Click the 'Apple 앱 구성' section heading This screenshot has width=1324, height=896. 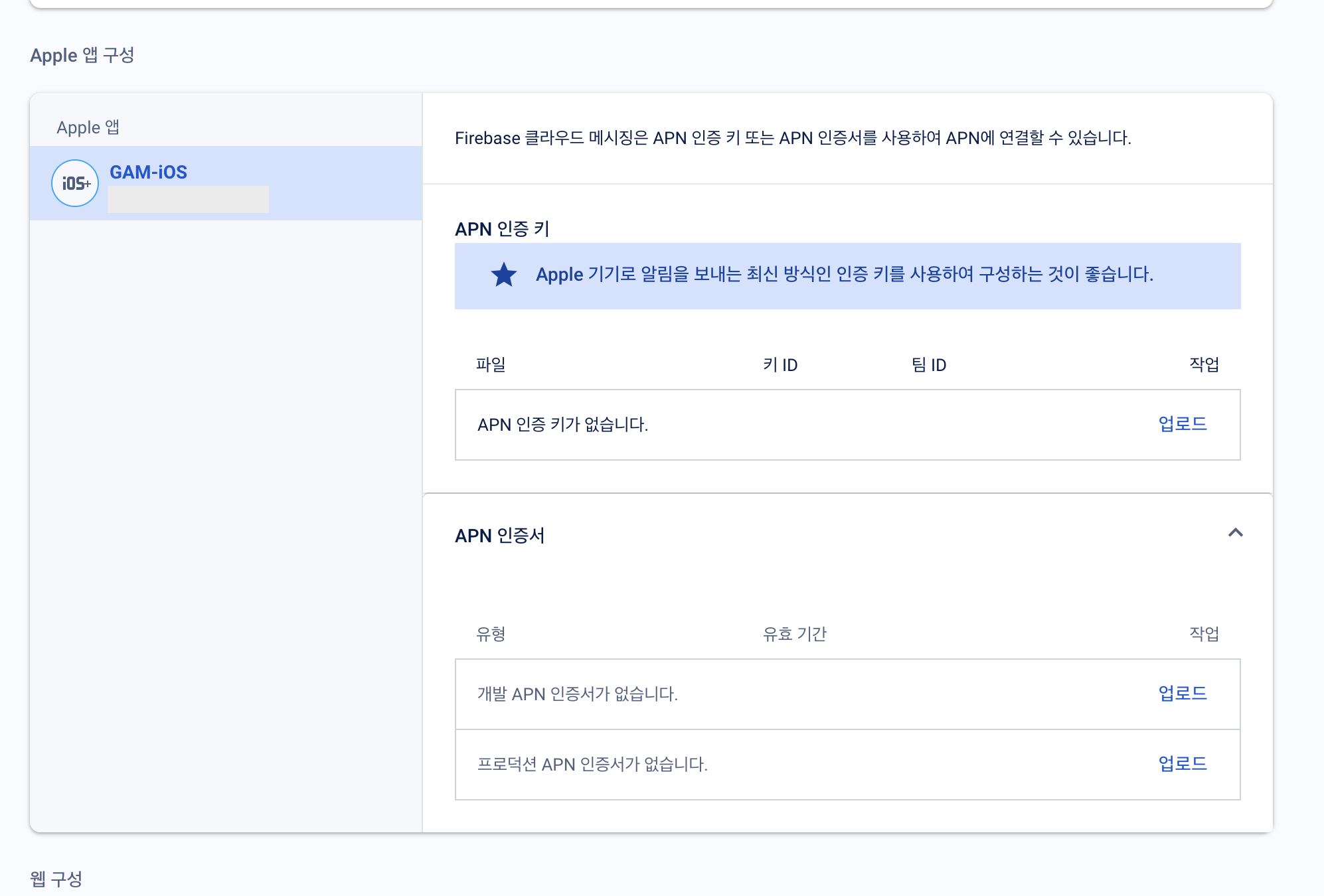tap(82, 55)
